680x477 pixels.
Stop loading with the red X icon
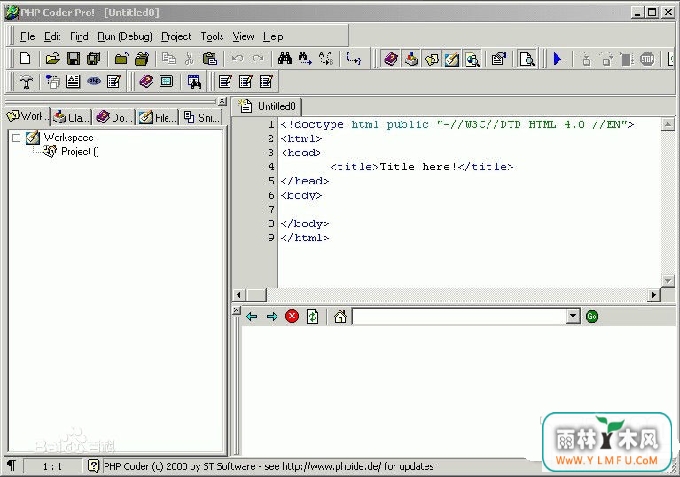click(292, 317)
